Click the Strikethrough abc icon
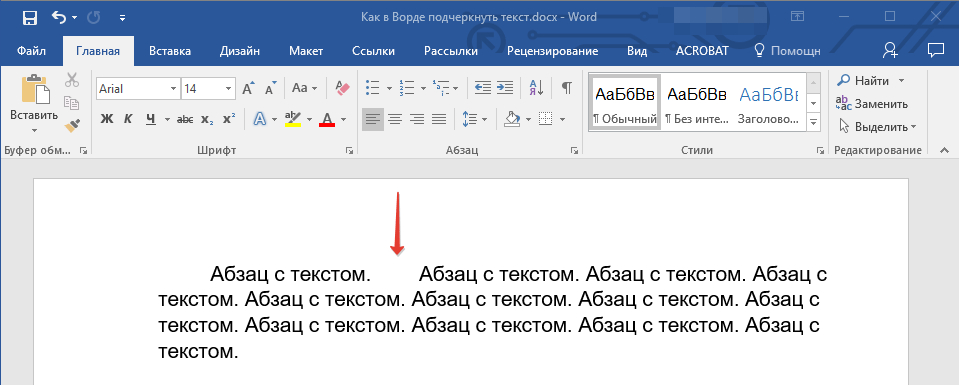The width and height of the screenshot is (959, 385). (x=185, y=119)
